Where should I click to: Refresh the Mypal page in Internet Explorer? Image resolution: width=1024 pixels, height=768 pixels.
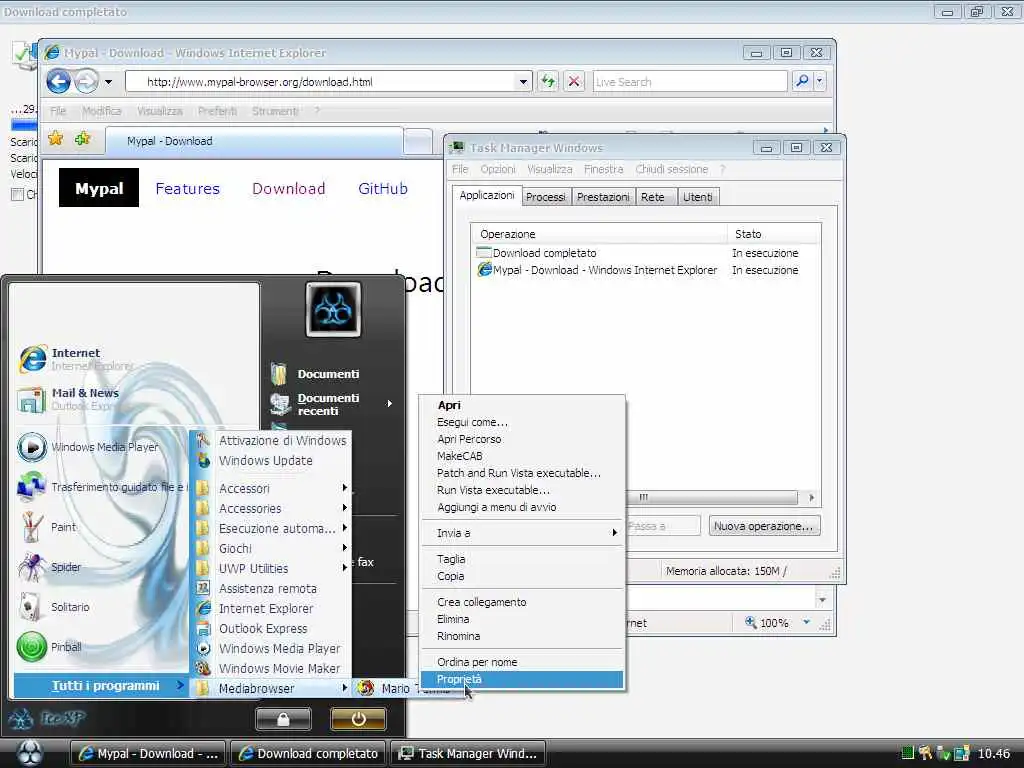tap(547, 82)
